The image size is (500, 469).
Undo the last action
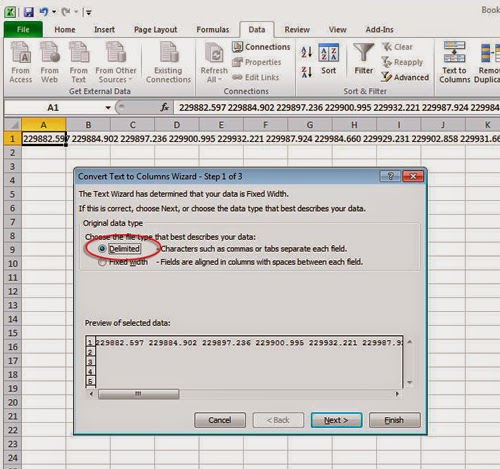click(44, 12)
